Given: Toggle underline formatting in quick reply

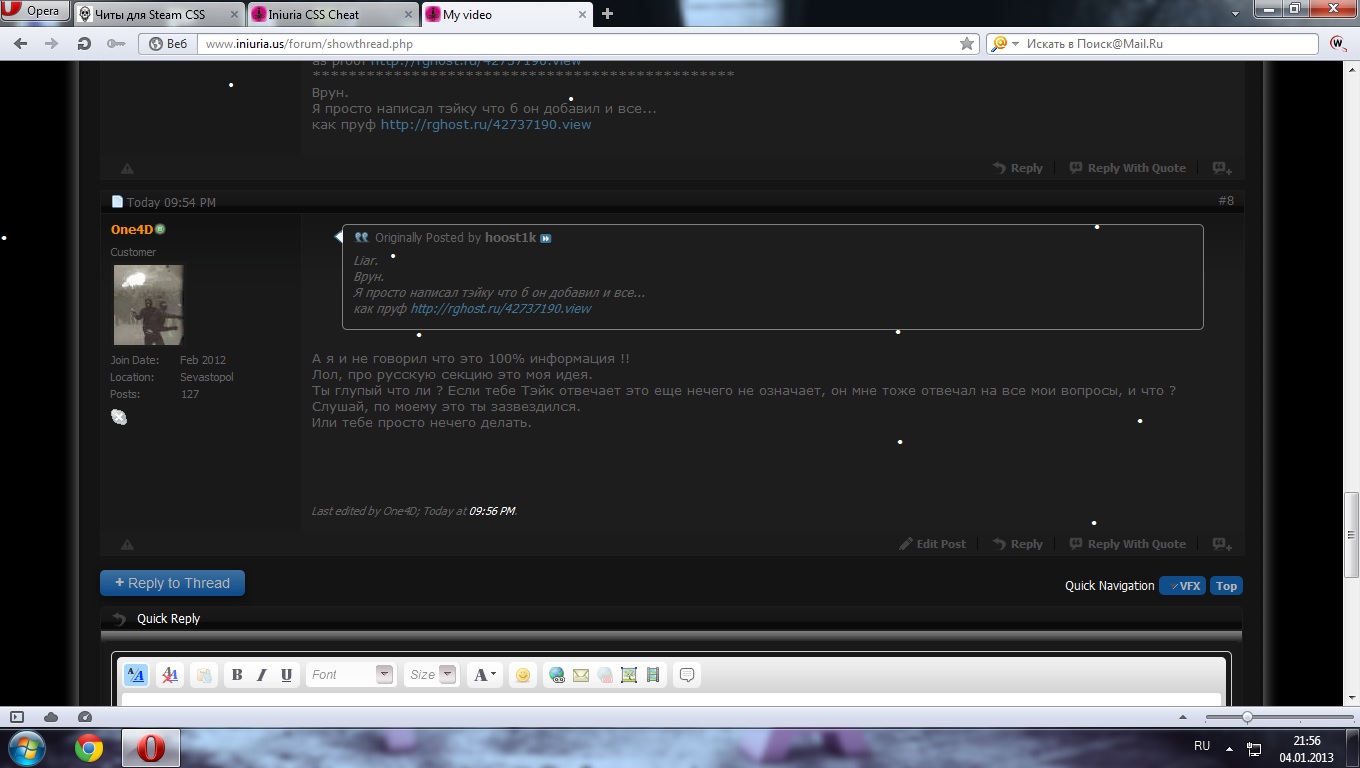Looking at the screenshot, I should coord(286,675).
